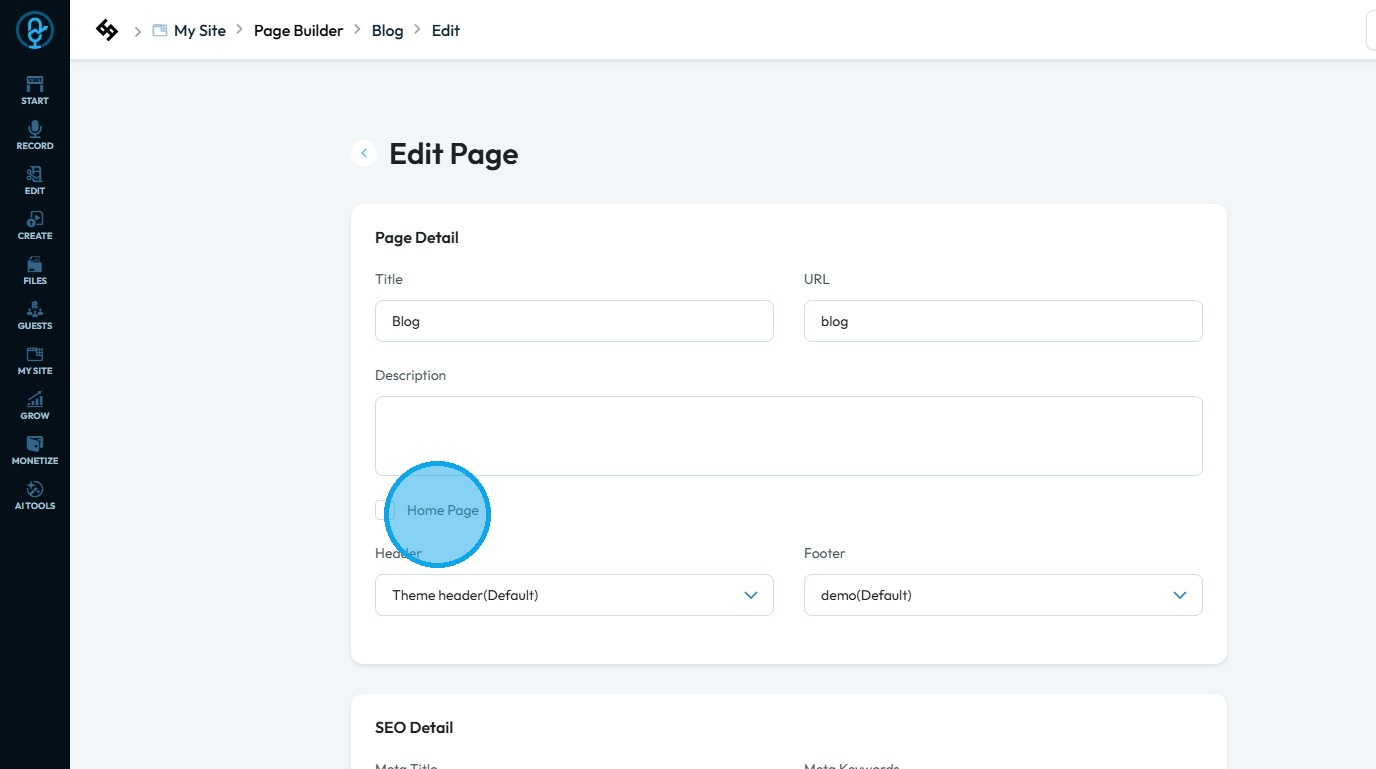Expand the Header theme dropdown
The image size is (1376, 769).
574,595
